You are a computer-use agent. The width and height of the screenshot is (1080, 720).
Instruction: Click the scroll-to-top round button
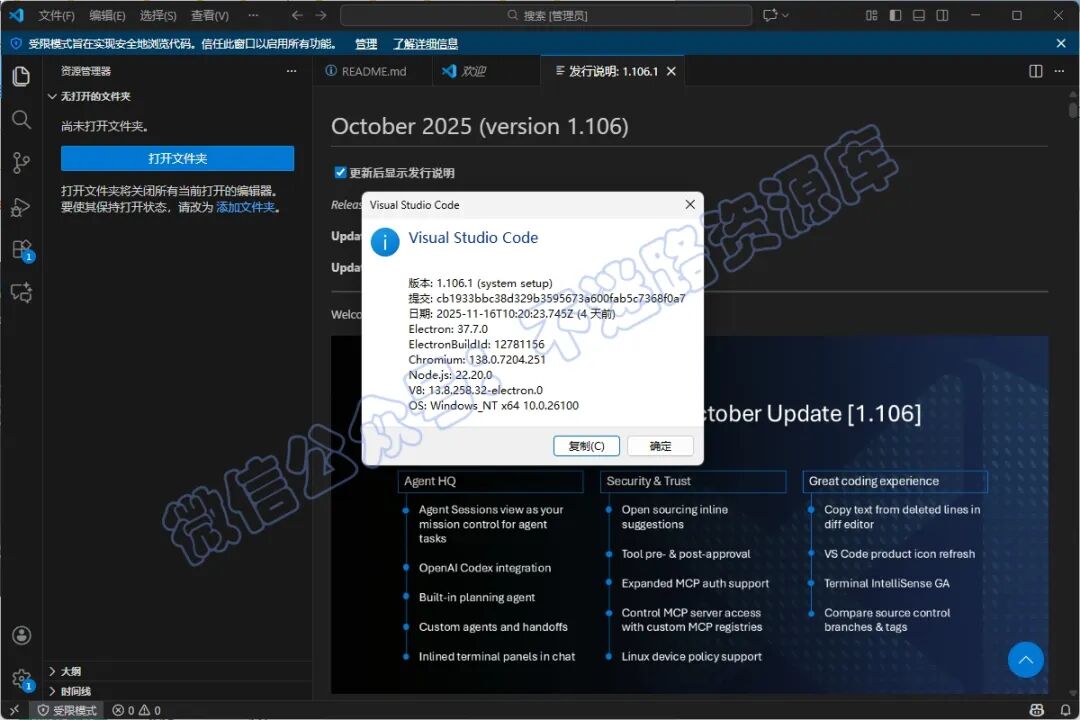1026,660
